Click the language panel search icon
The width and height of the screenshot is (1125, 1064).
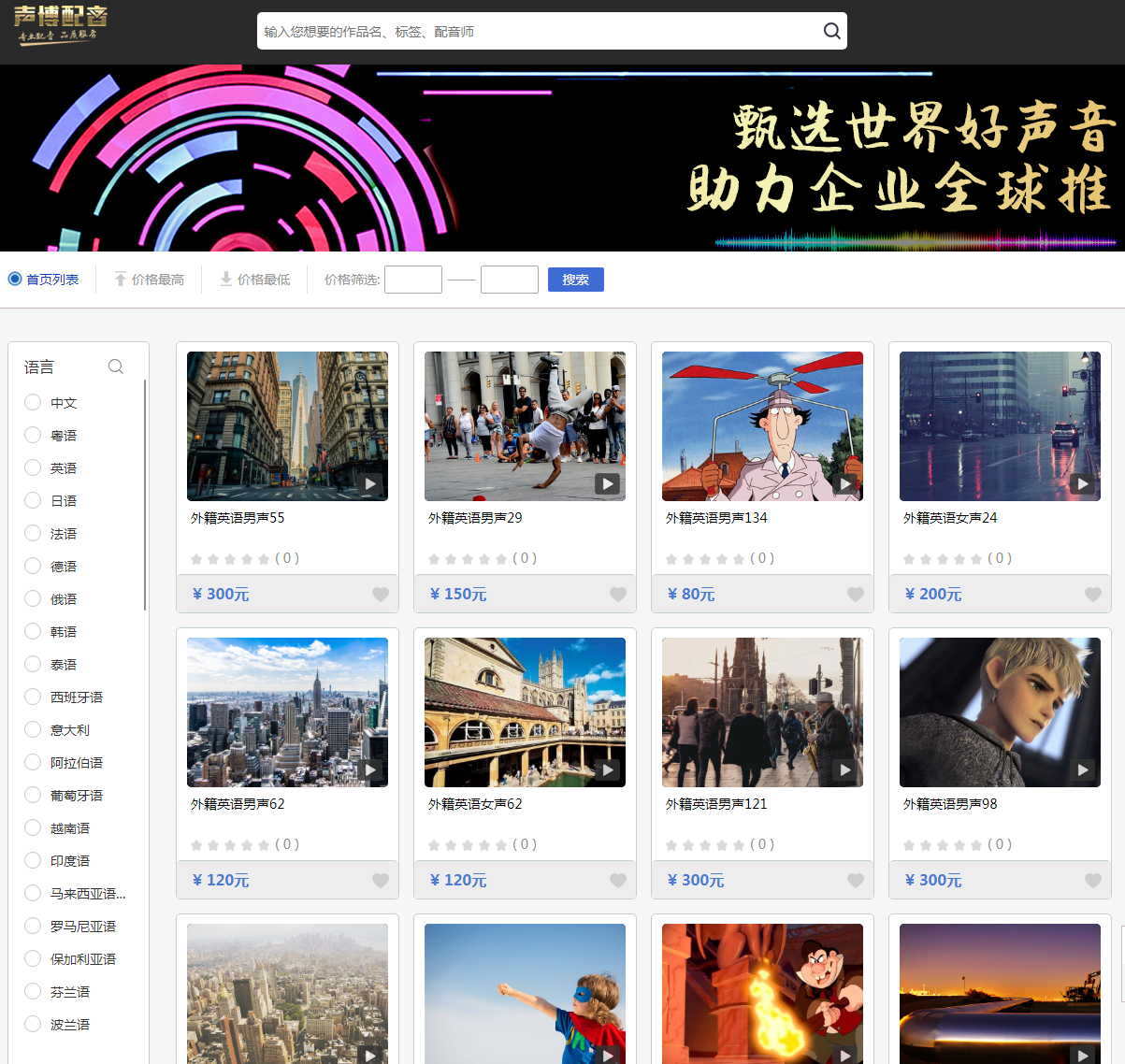(x=116, y=367)
